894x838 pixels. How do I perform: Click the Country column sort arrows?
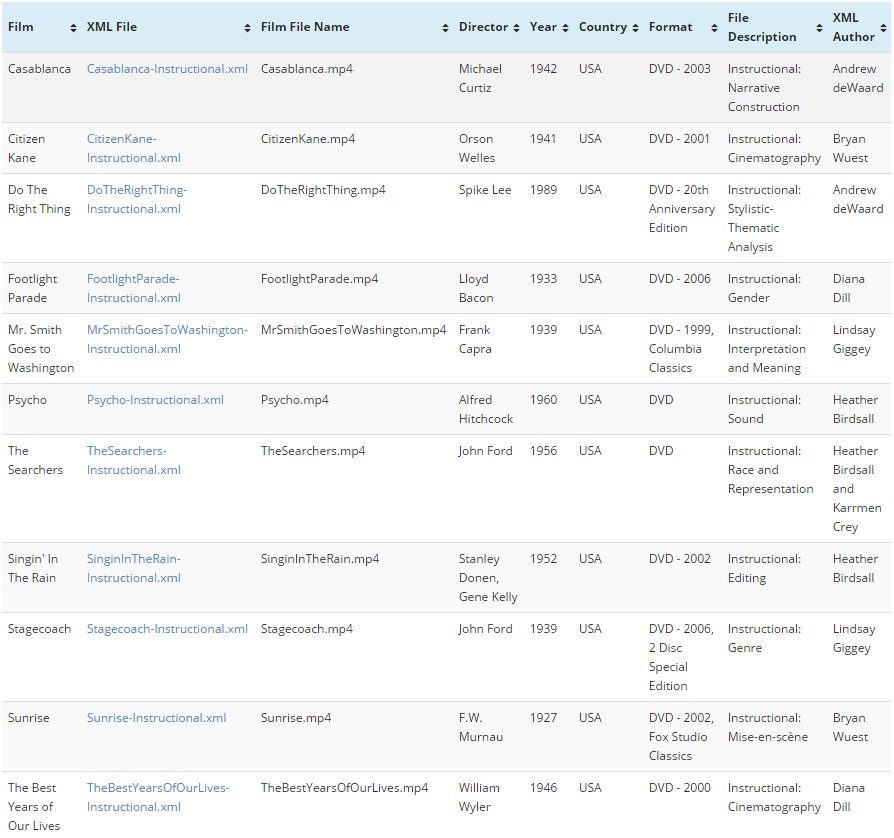pyautogui.click(x=635, y=28)
